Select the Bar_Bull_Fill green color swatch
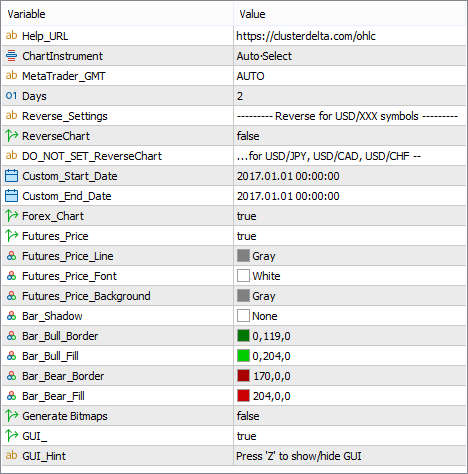 tap(243, 356)
